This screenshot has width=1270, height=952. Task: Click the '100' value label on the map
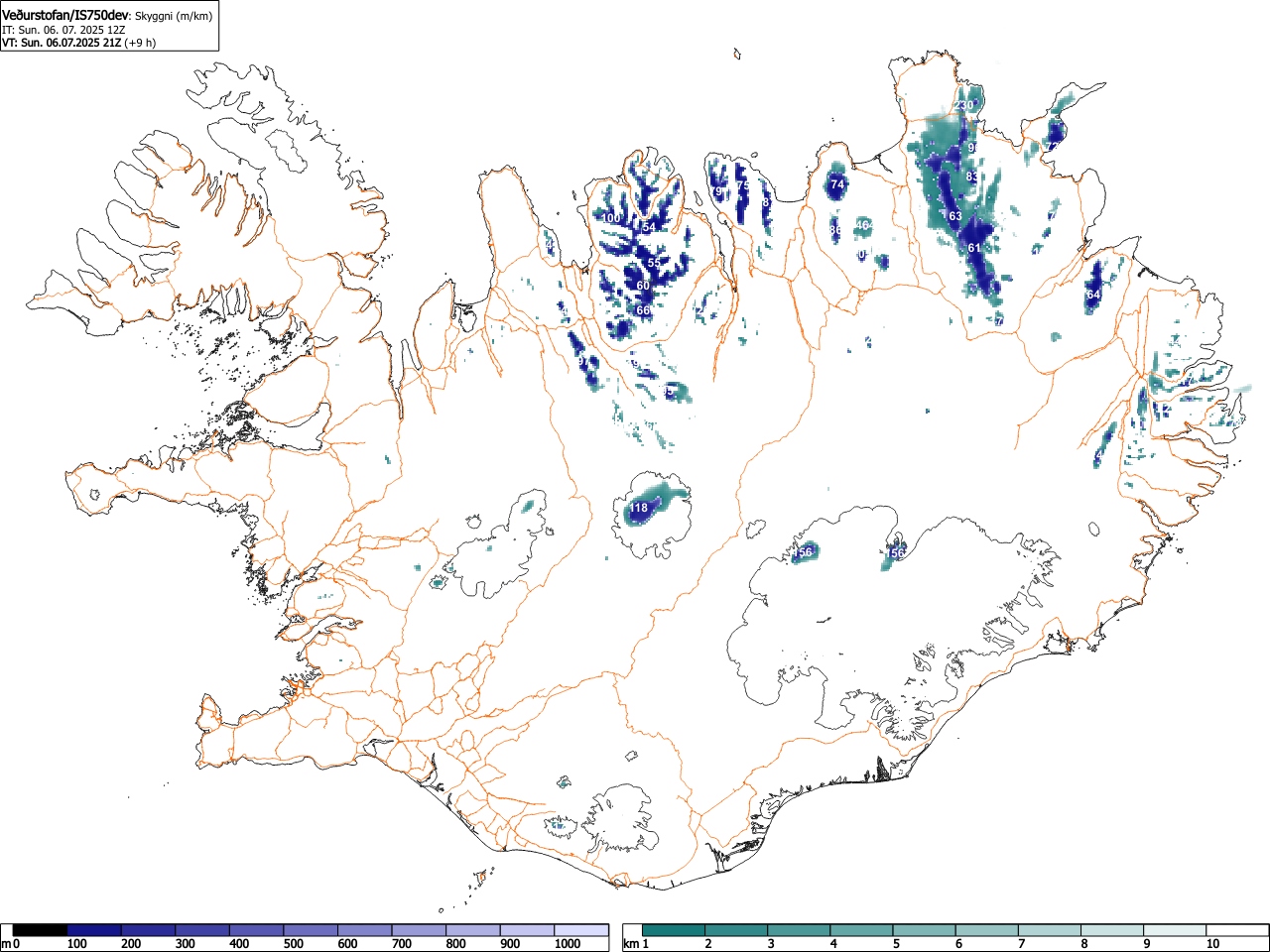612,218
